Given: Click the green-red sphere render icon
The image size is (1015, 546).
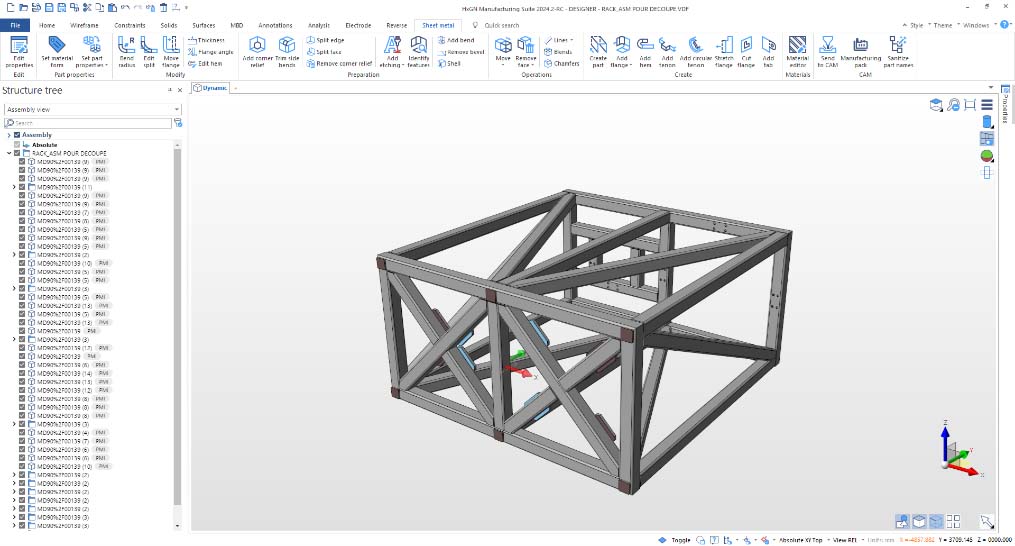Looking at the screenshot, I should [987, 156].
